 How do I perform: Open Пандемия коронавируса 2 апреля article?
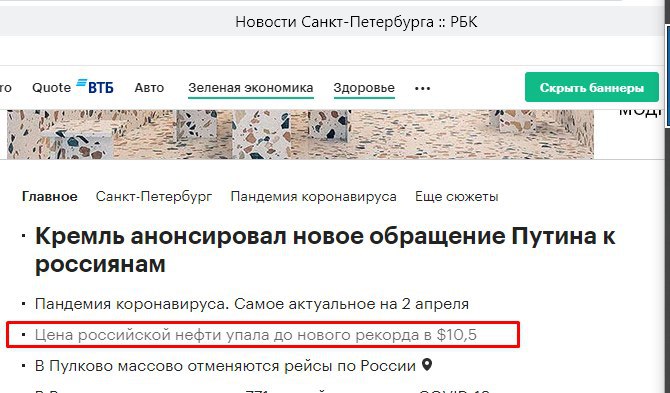tap(252, 304)
